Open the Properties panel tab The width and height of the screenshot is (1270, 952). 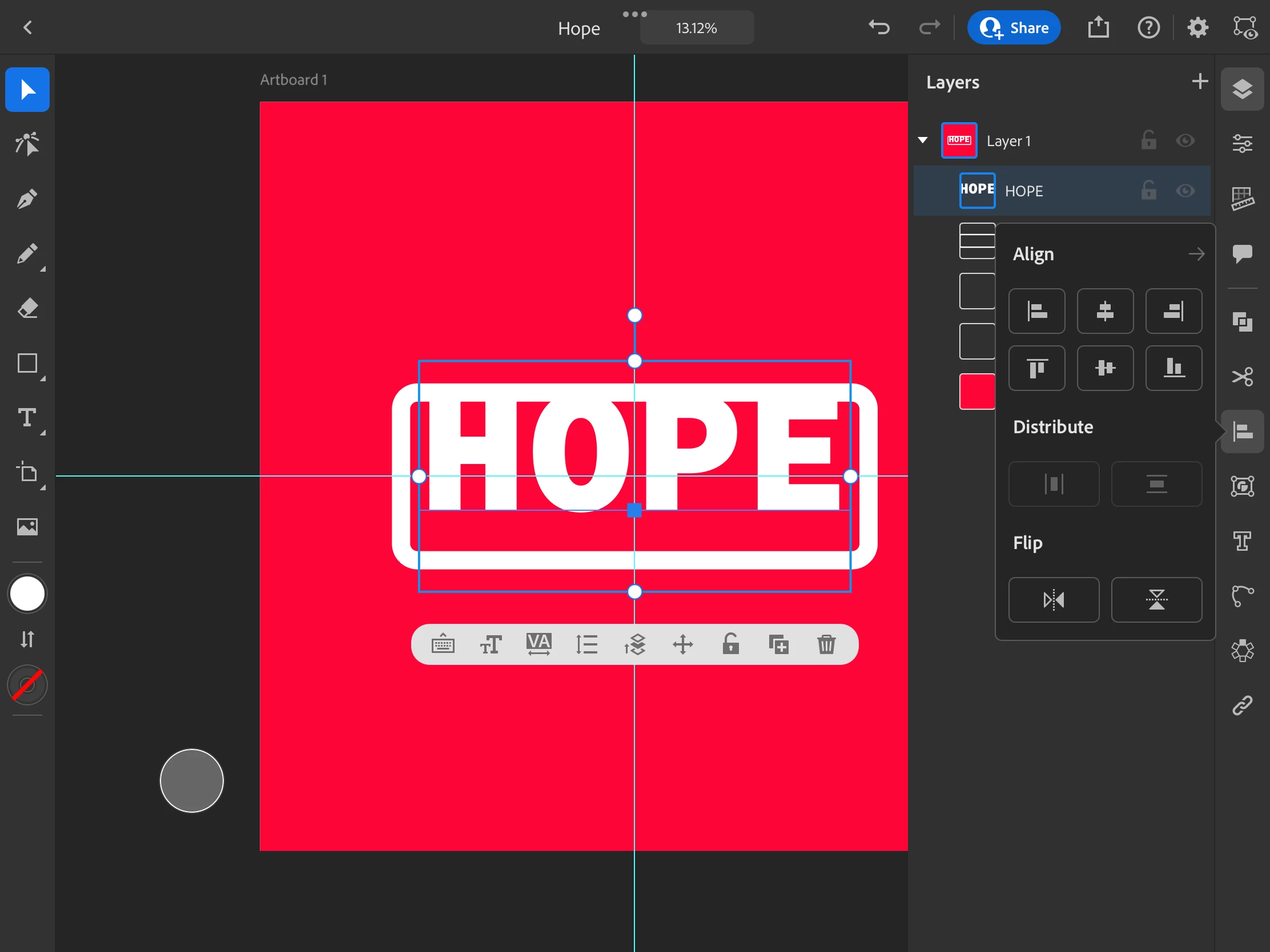[x=1242, y=143]
